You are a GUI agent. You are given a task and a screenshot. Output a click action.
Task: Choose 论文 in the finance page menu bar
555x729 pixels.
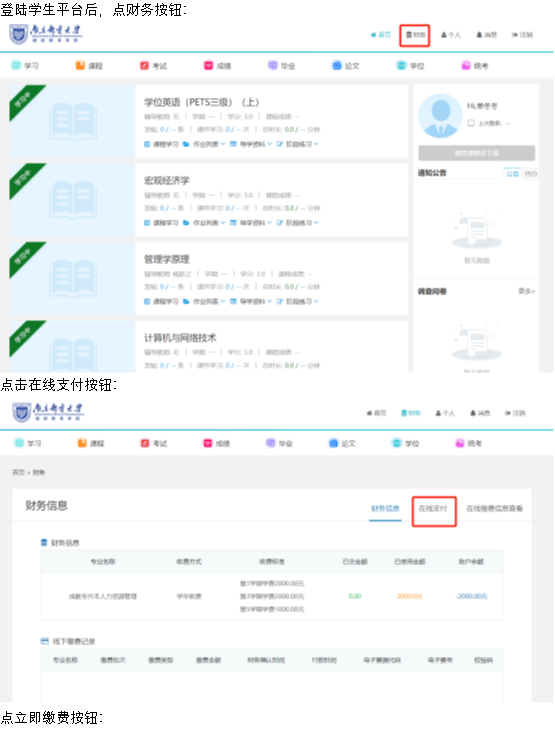click(342, 443)
